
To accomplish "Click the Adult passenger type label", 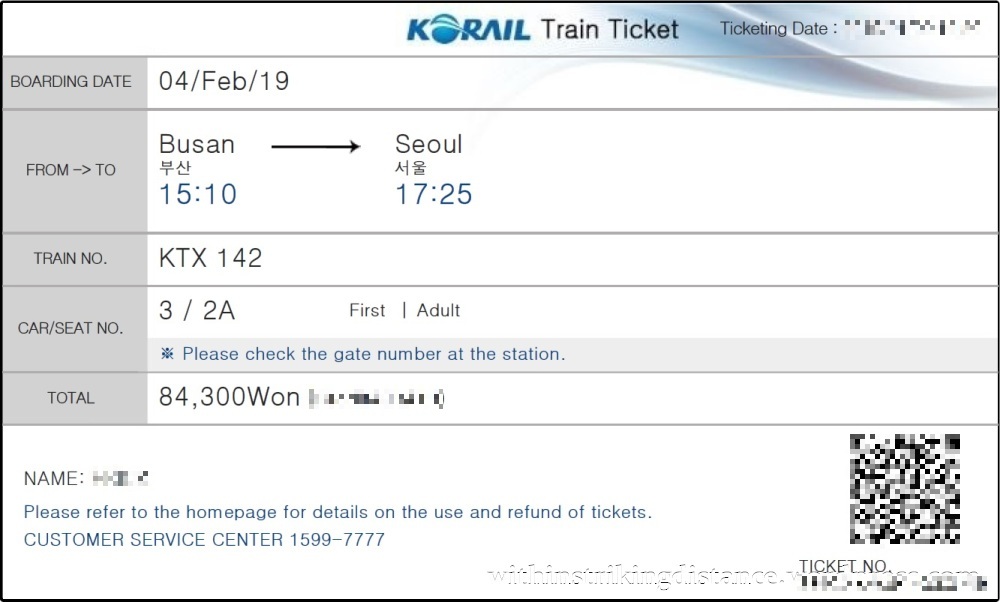I will click(x=438, y=311).
